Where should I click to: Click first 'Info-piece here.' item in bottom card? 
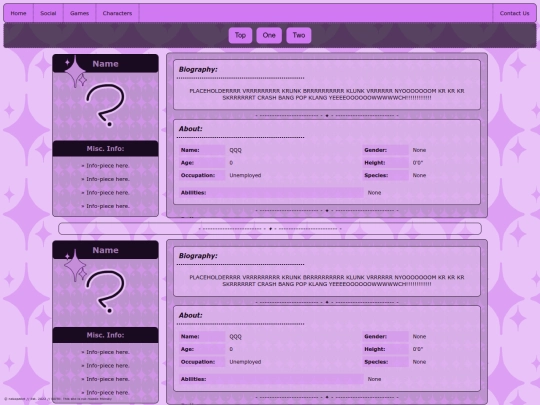pyautogui.click(x=105, y=352)
